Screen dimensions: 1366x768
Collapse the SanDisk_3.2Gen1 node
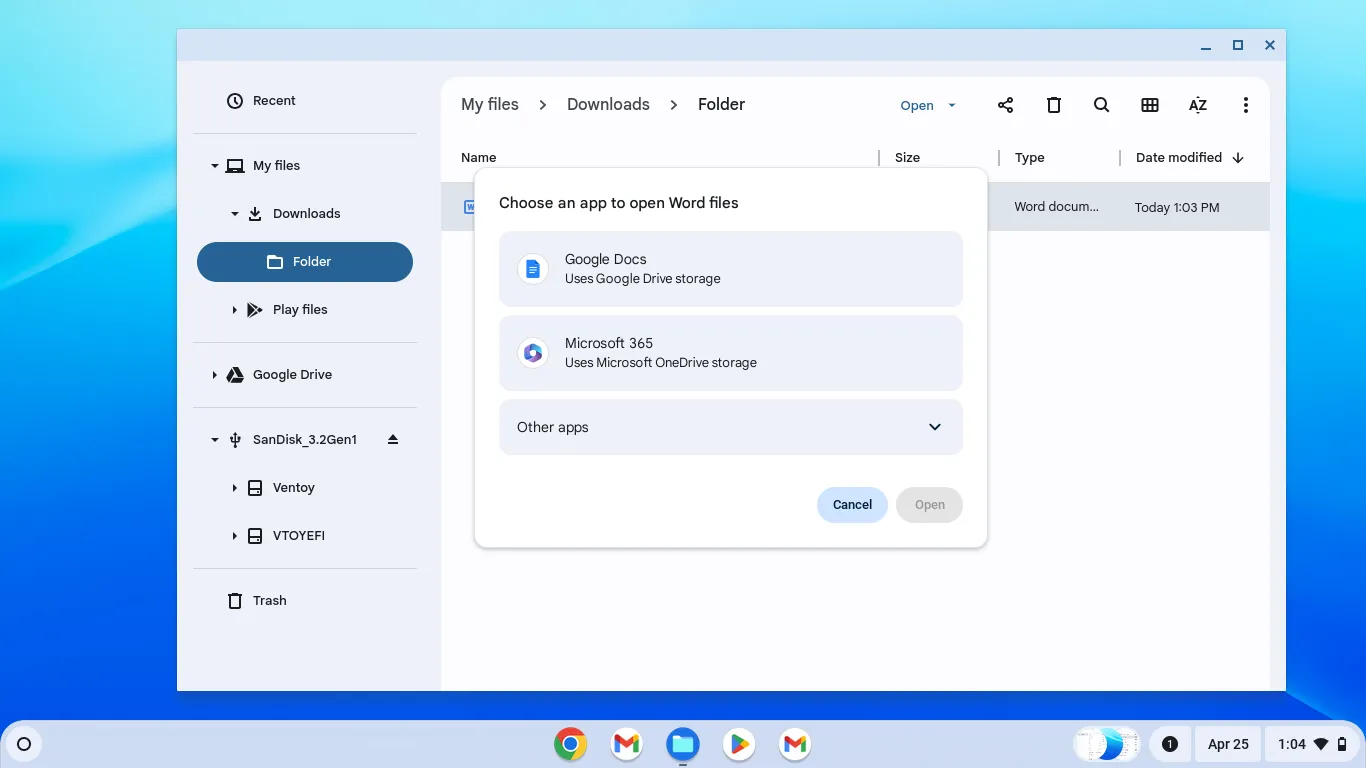pos(214,440)
